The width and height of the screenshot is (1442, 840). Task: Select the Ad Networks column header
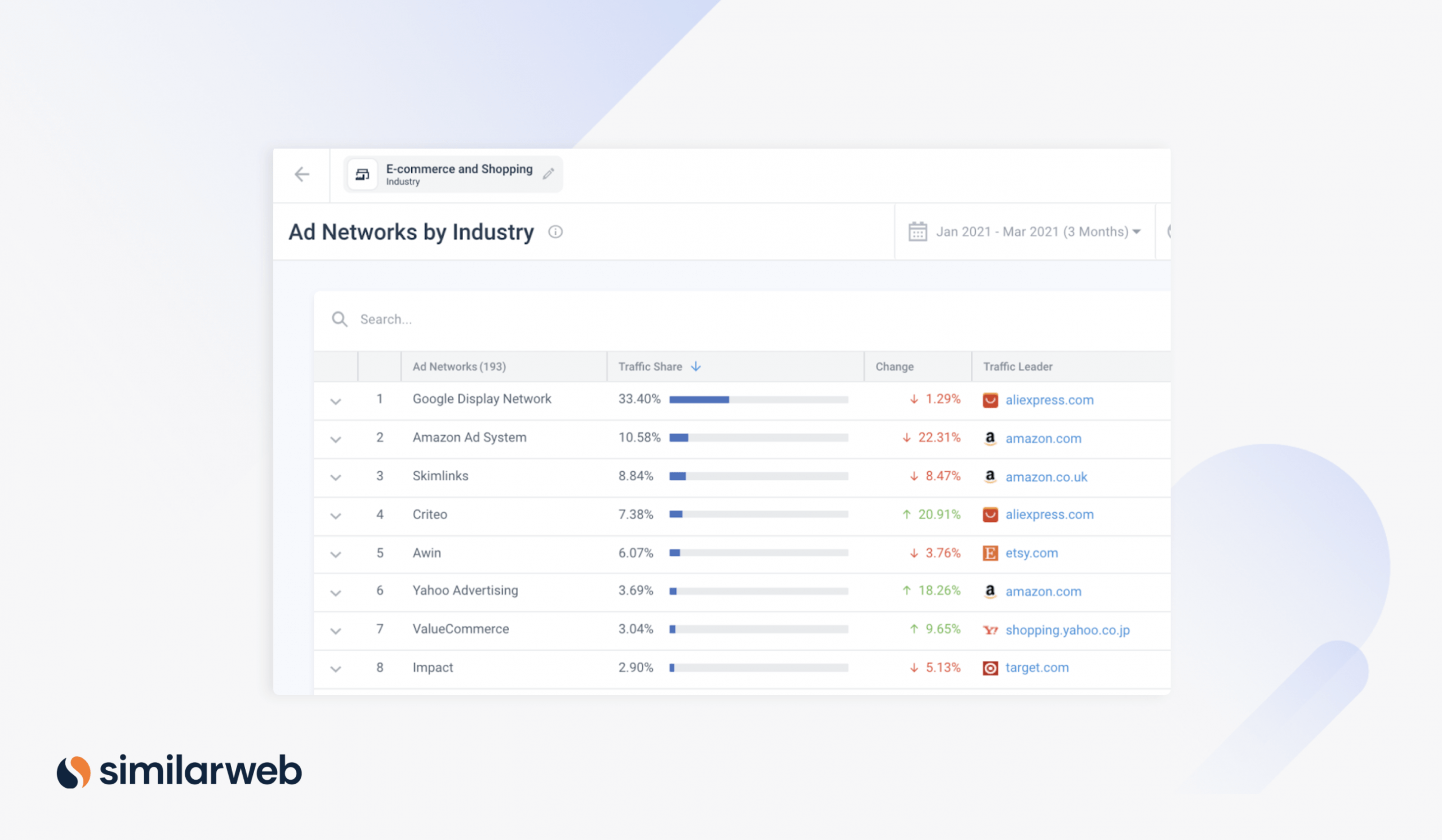[x=459, y=366]
